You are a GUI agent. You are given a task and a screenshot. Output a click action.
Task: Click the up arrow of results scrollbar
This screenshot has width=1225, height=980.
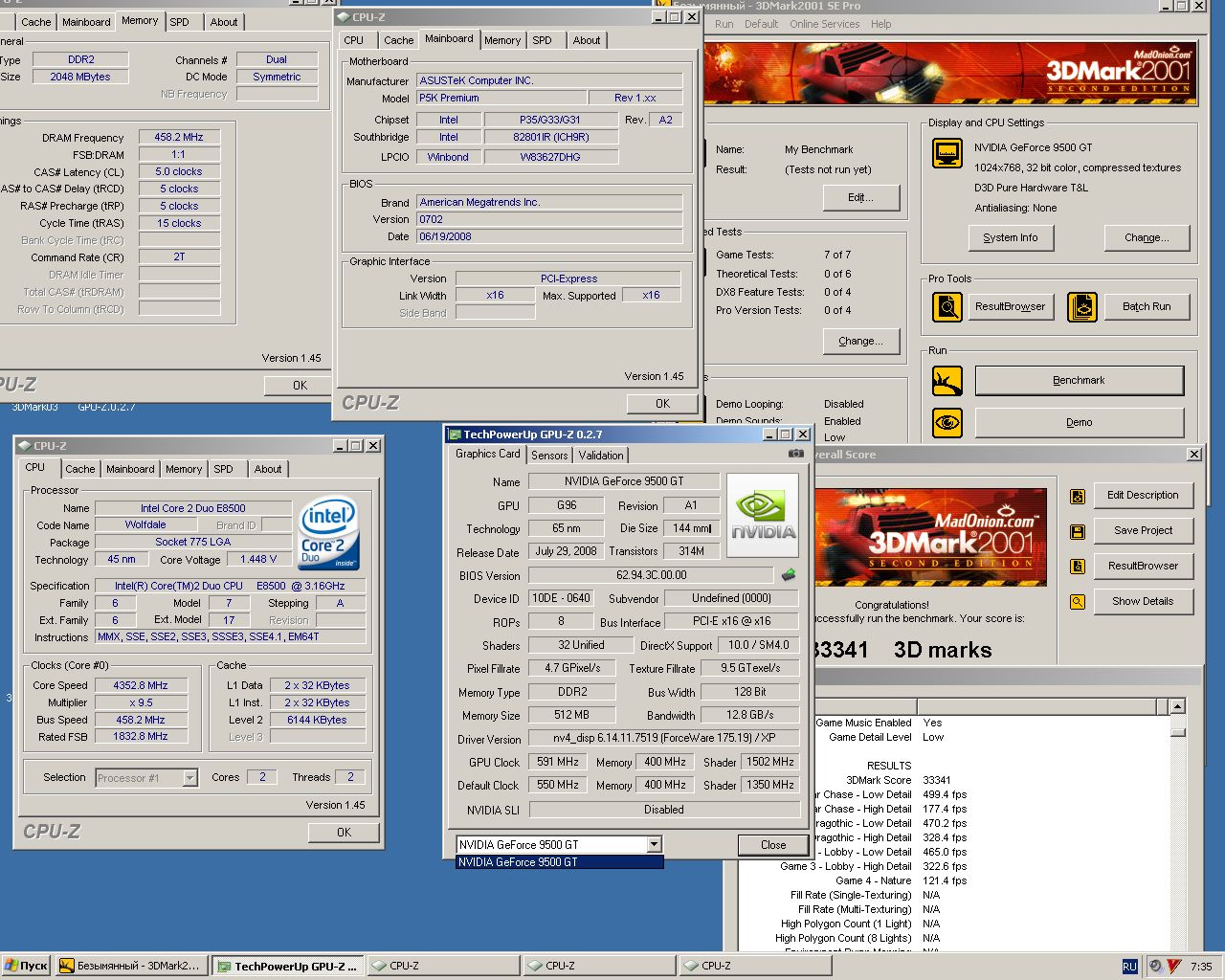tap(1178, 706)
